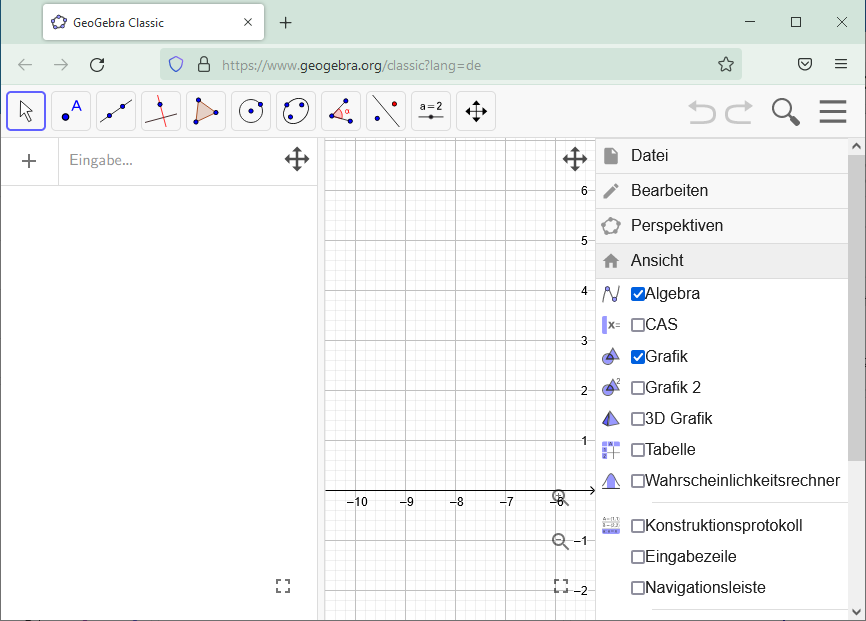Image resolution: width=866 pixels, height=621 pixels.
Task: Select the Line tool
Action: point(115,111)
